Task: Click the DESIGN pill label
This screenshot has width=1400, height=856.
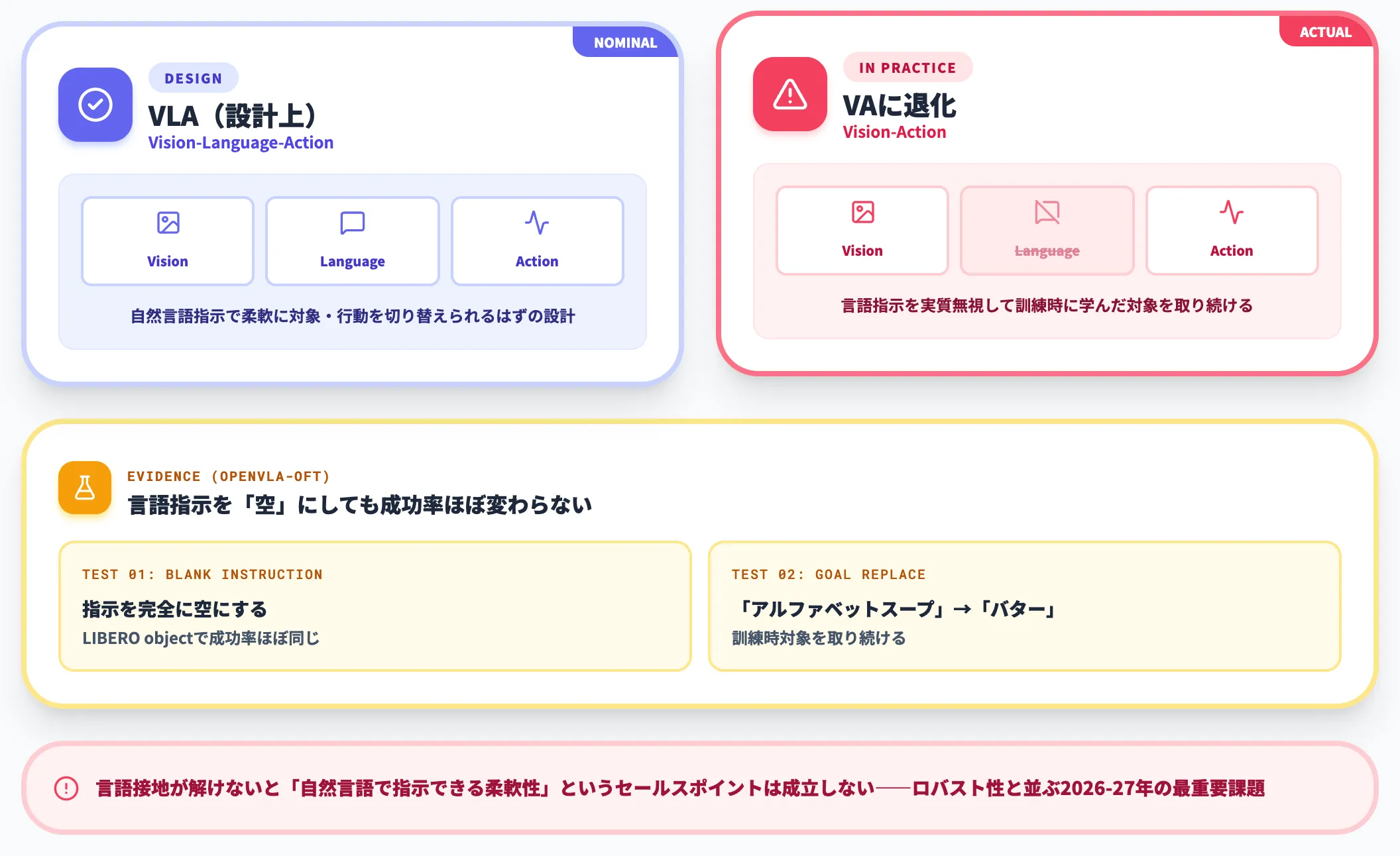Action: point(194,78)
